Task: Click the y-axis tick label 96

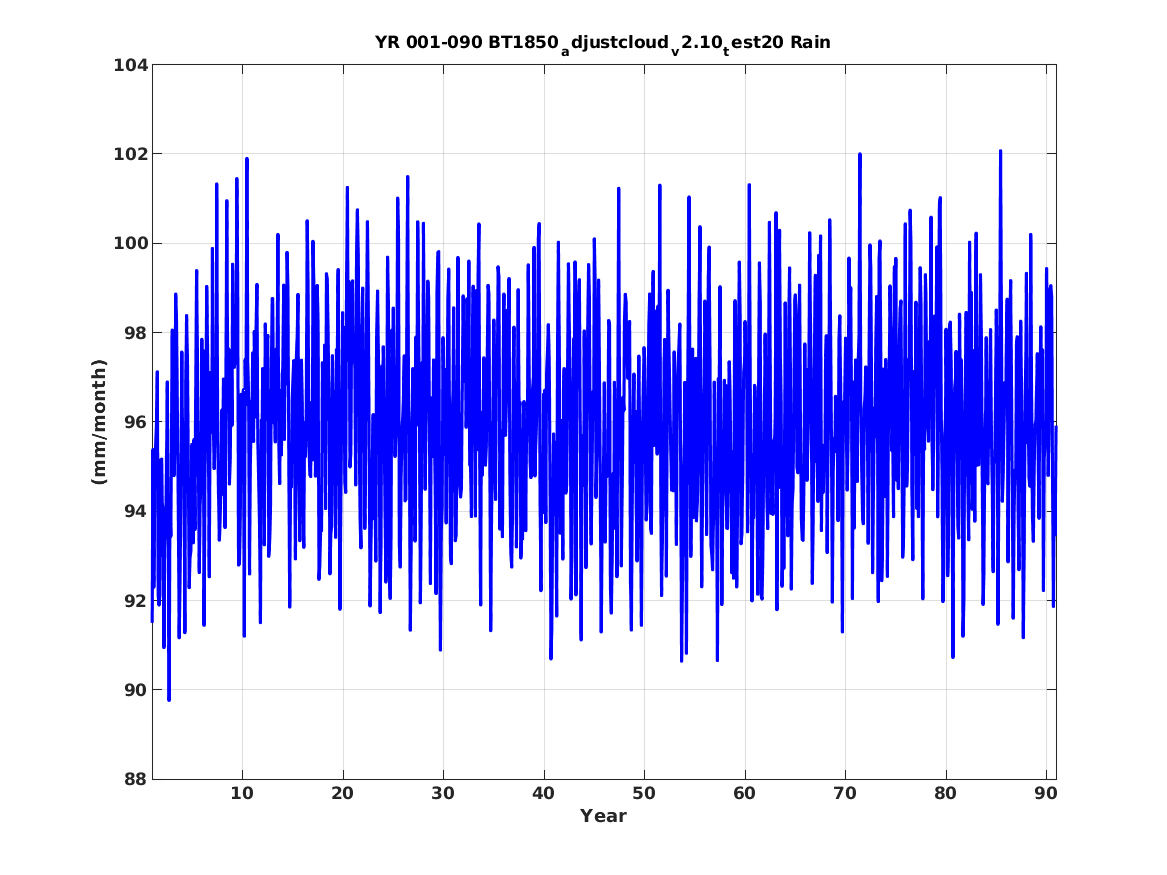Action: point(135,422)
